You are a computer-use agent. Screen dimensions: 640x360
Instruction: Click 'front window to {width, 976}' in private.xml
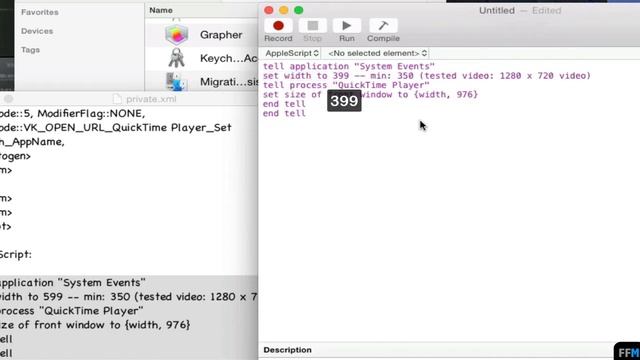pyautogui.click(x=112, y=325)
